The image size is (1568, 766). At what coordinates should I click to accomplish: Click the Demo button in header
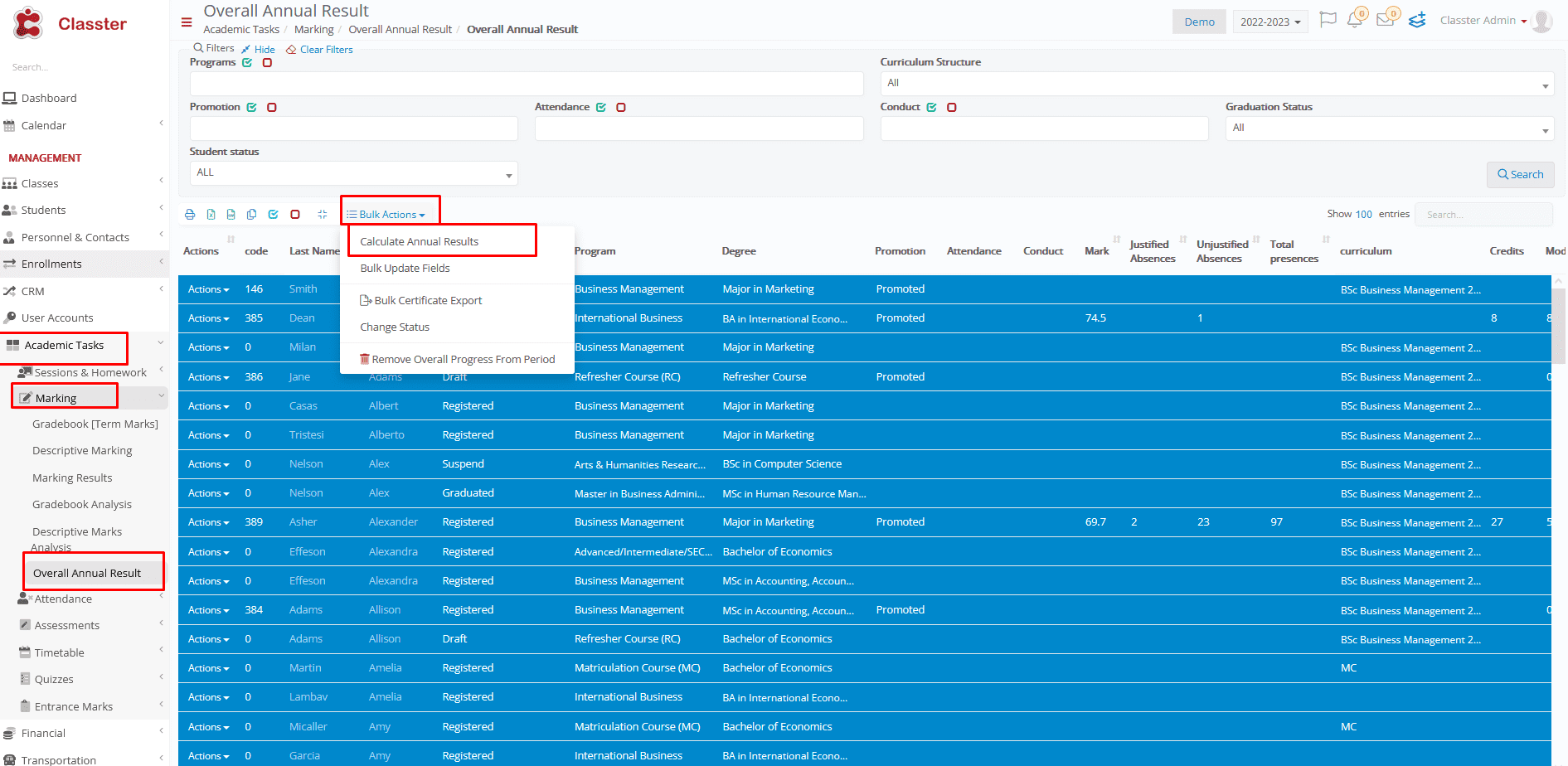tap(1199, 22)
